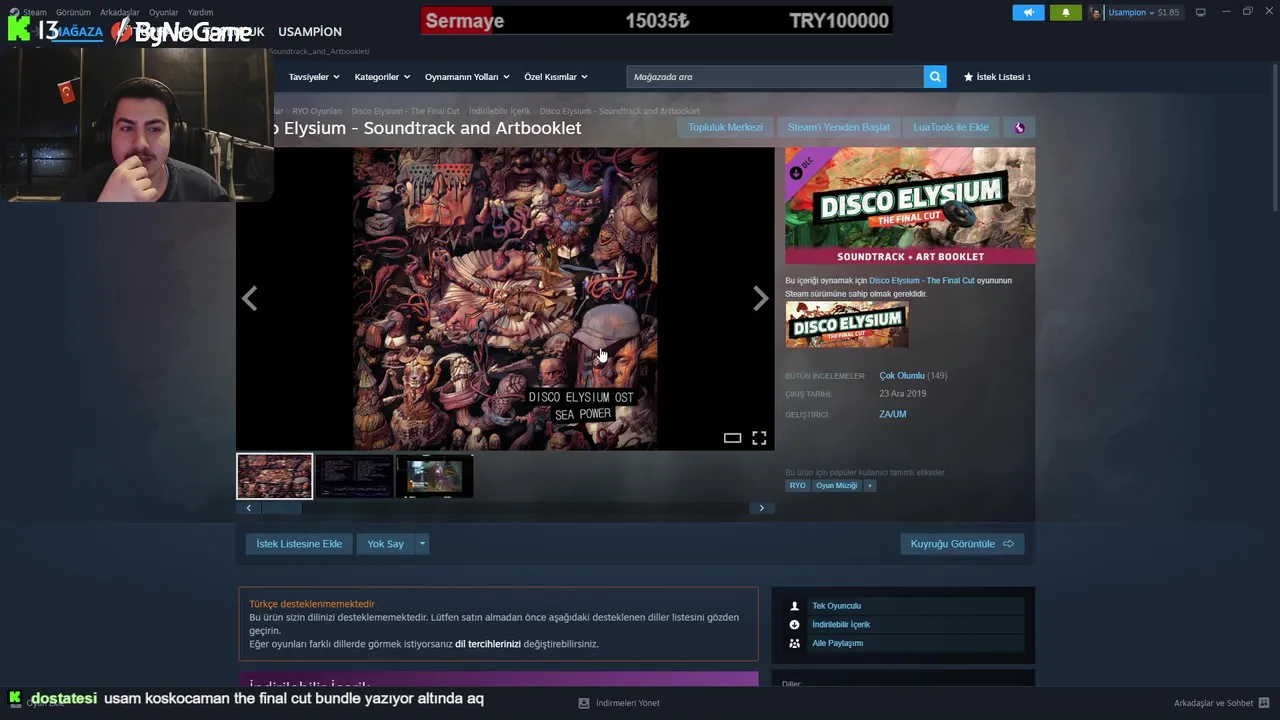This screenshot has width=1280, height=720.
Task: Open the Steam menu
Action: point(35,12)
